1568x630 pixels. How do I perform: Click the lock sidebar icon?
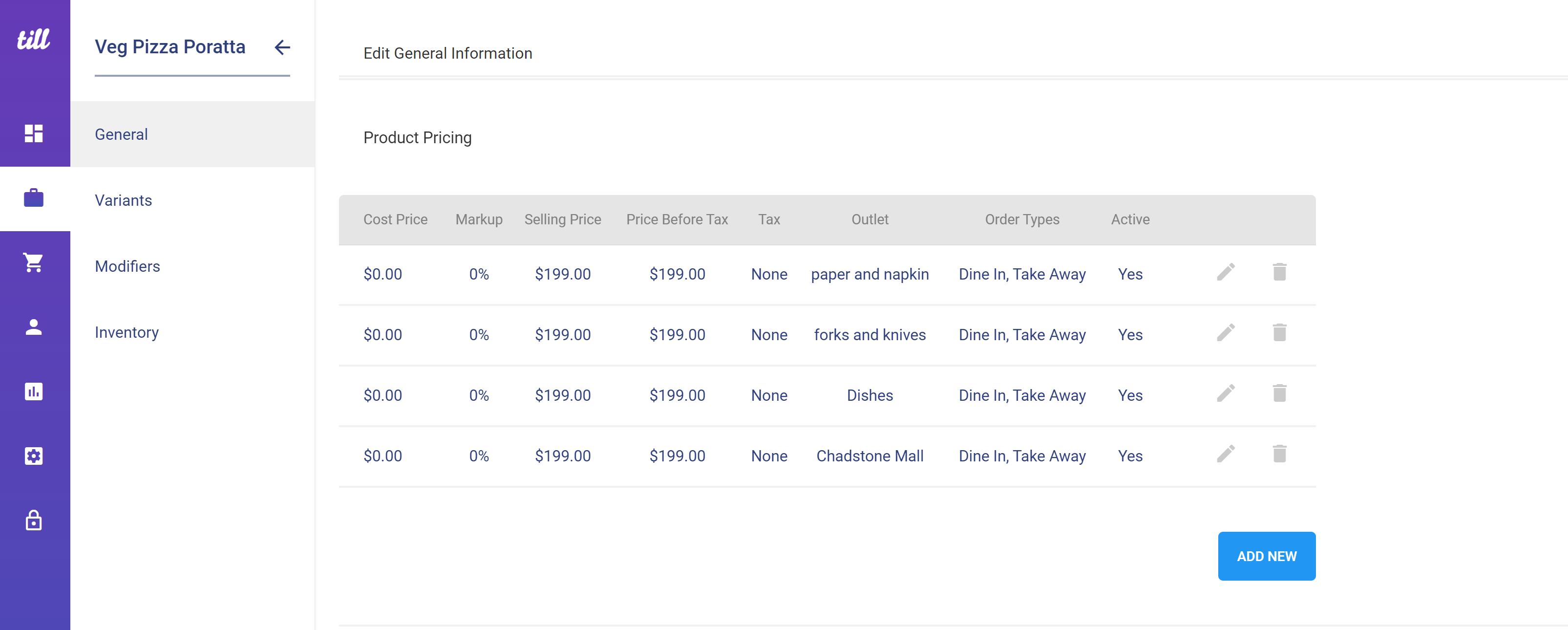(34, 521)
